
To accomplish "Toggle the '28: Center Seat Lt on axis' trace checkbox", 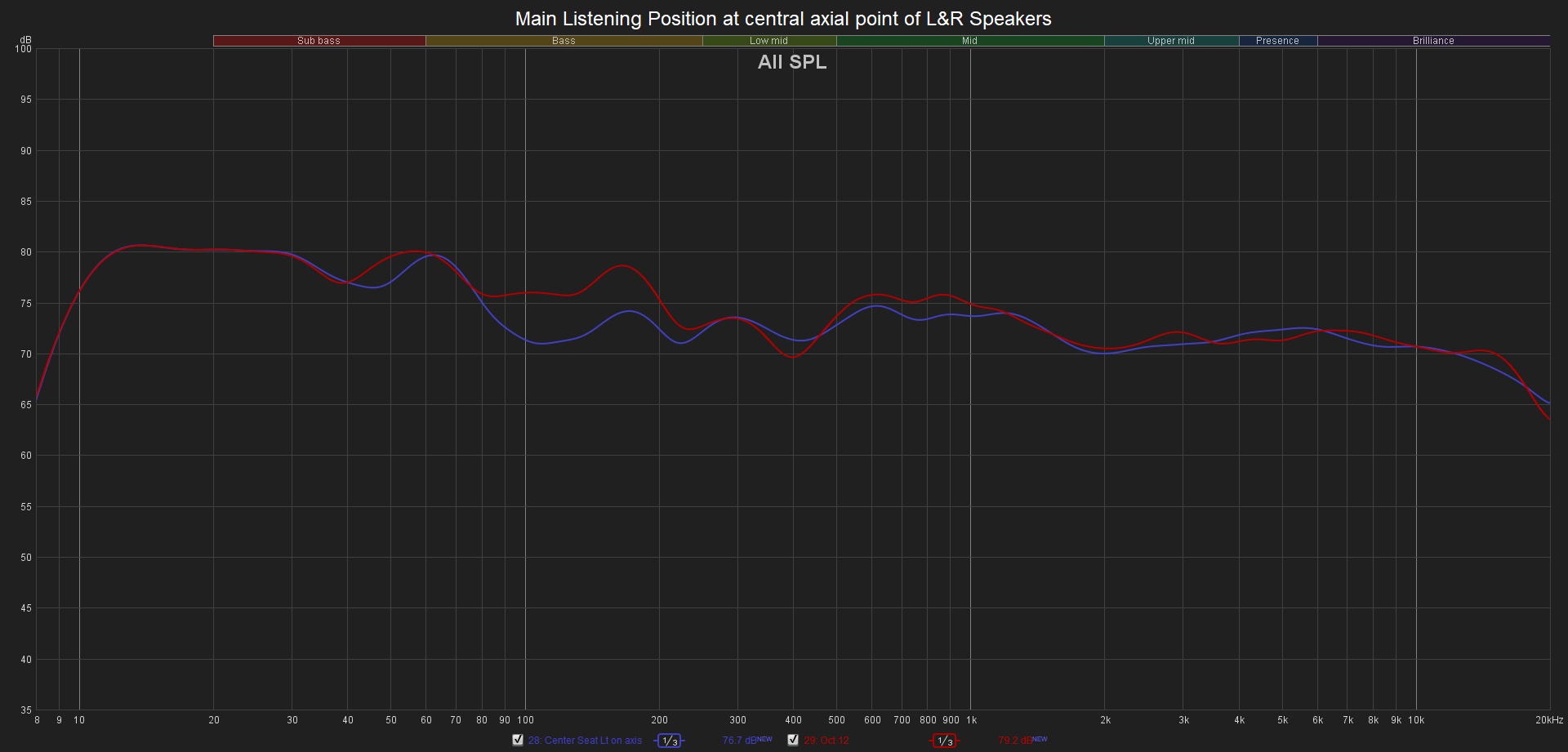I will (x=518, y=740).
